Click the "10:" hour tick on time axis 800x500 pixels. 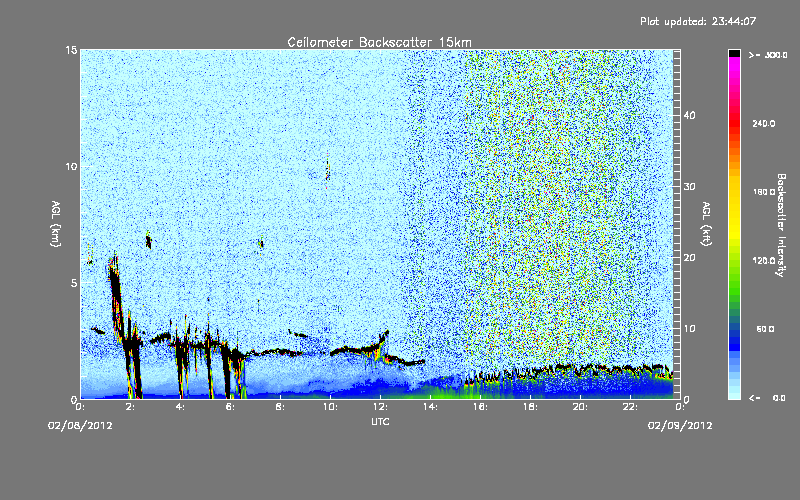tap(331, 407)
